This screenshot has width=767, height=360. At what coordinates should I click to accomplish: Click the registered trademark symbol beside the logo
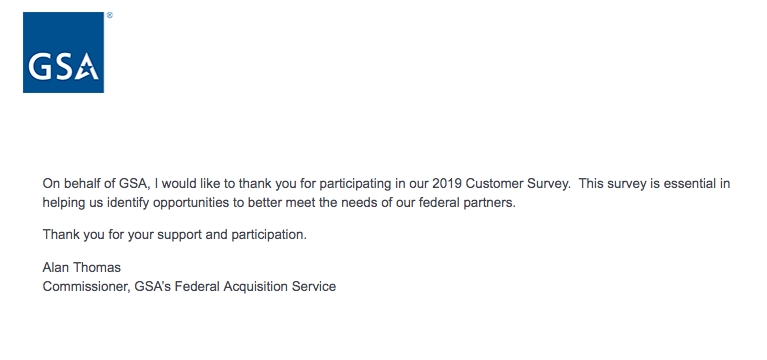tap(110, 16)
